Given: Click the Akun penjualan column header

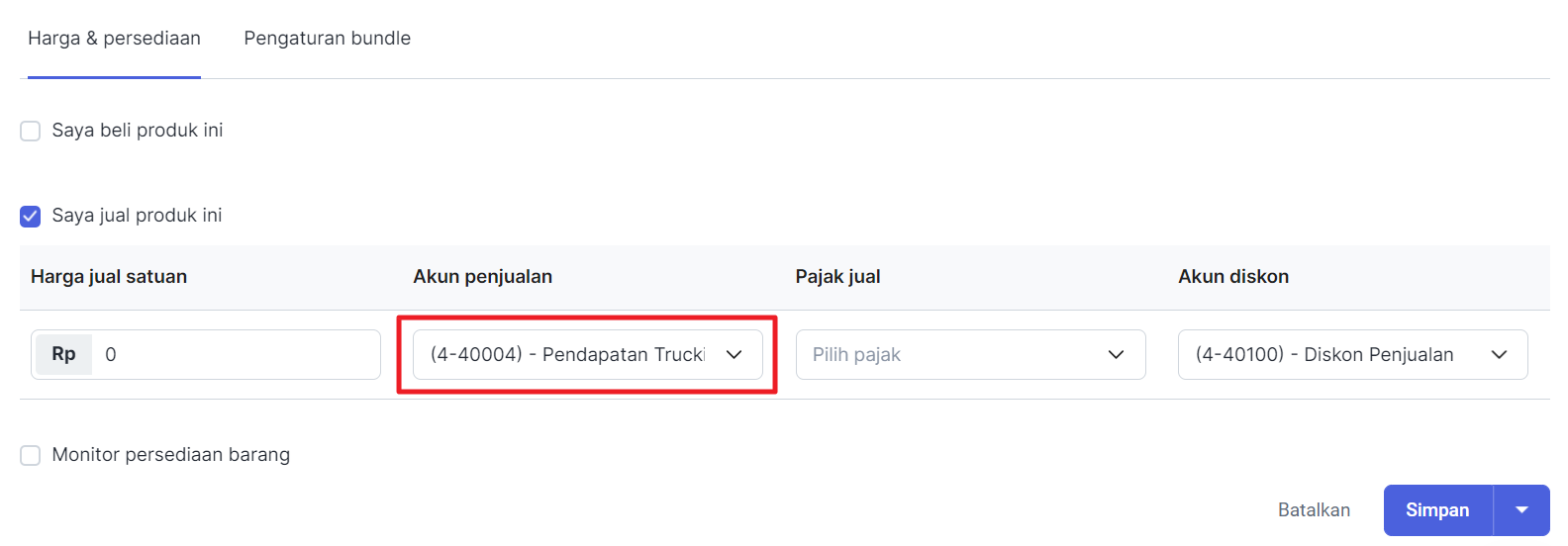Looking at the screenshot, I should point(482,277).
